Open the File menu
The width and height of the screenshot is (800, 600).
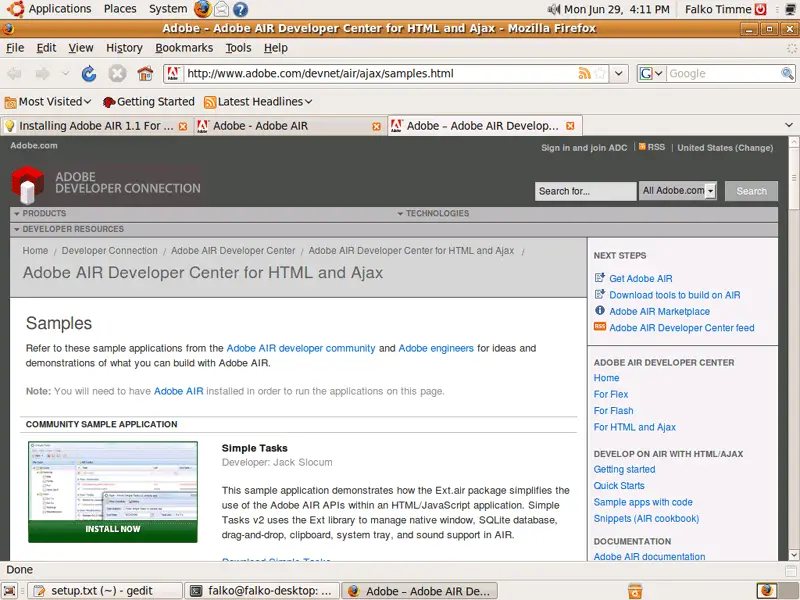click(15, 48)
